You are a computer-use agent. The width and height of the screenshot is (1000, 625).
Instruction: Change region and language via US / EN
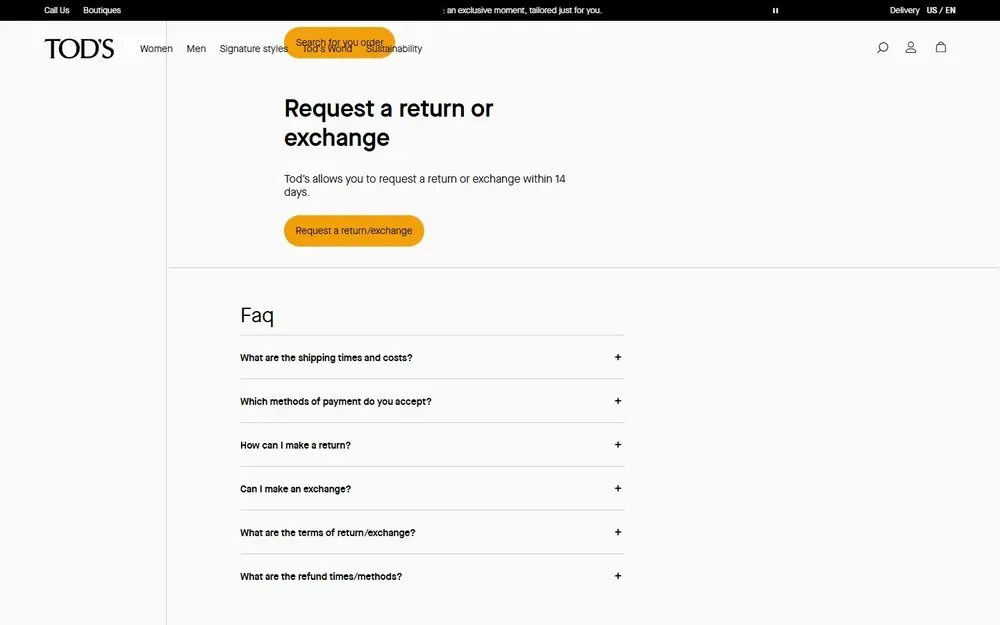point(941,10)
